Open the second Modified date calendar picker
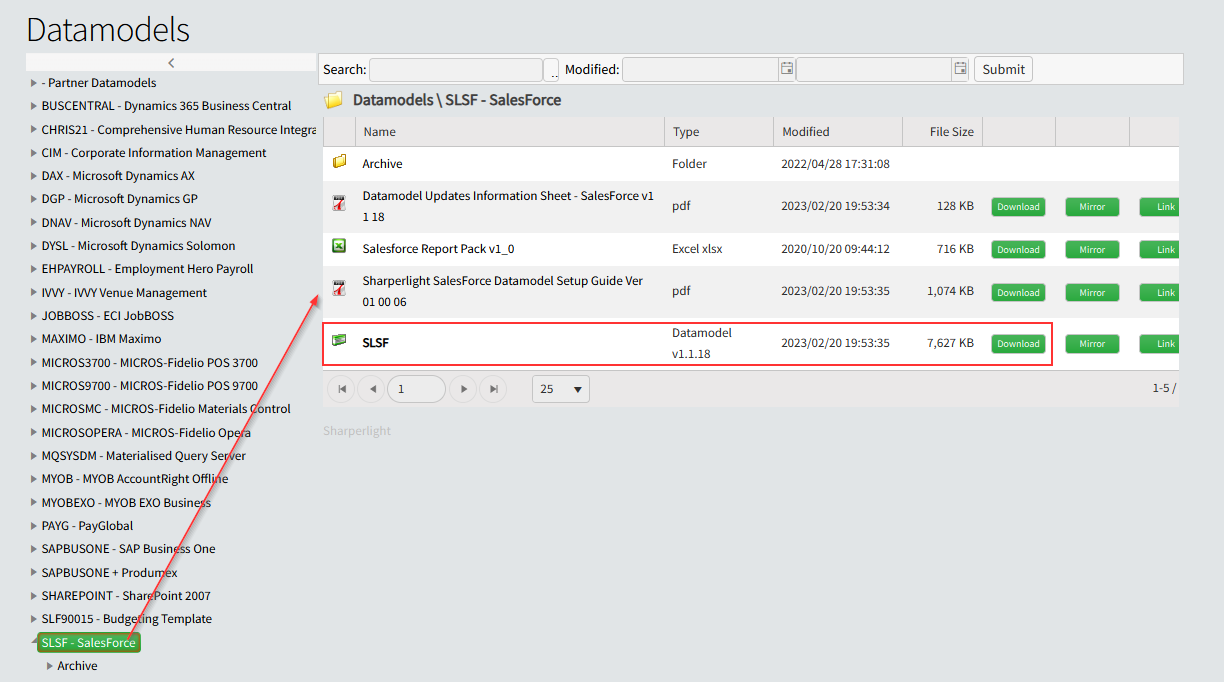The image size is (1224, 682). coord(960,69)
